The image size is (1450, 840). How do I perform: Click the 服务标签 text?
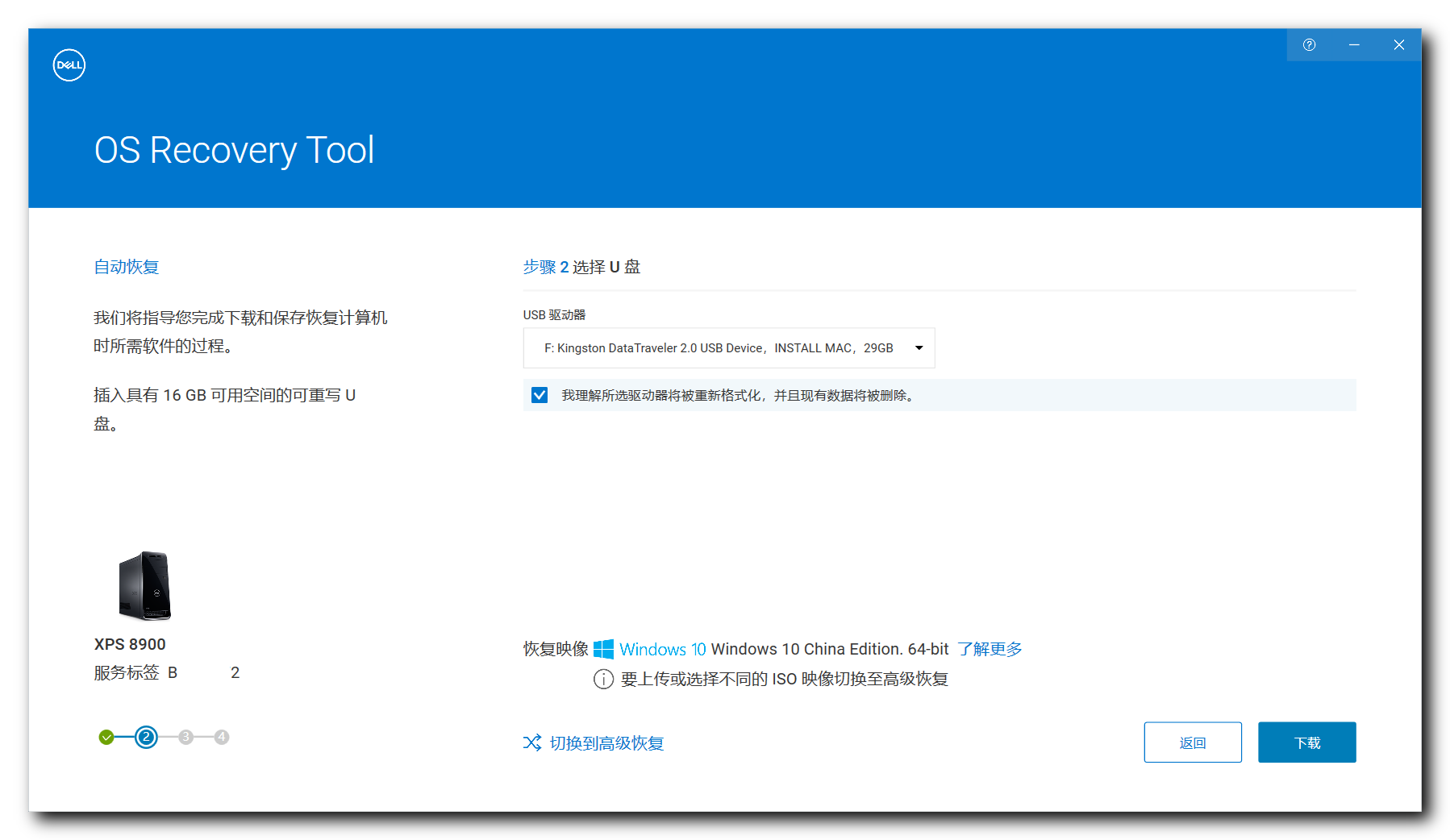pyautogui.click(x=127, y=672)
